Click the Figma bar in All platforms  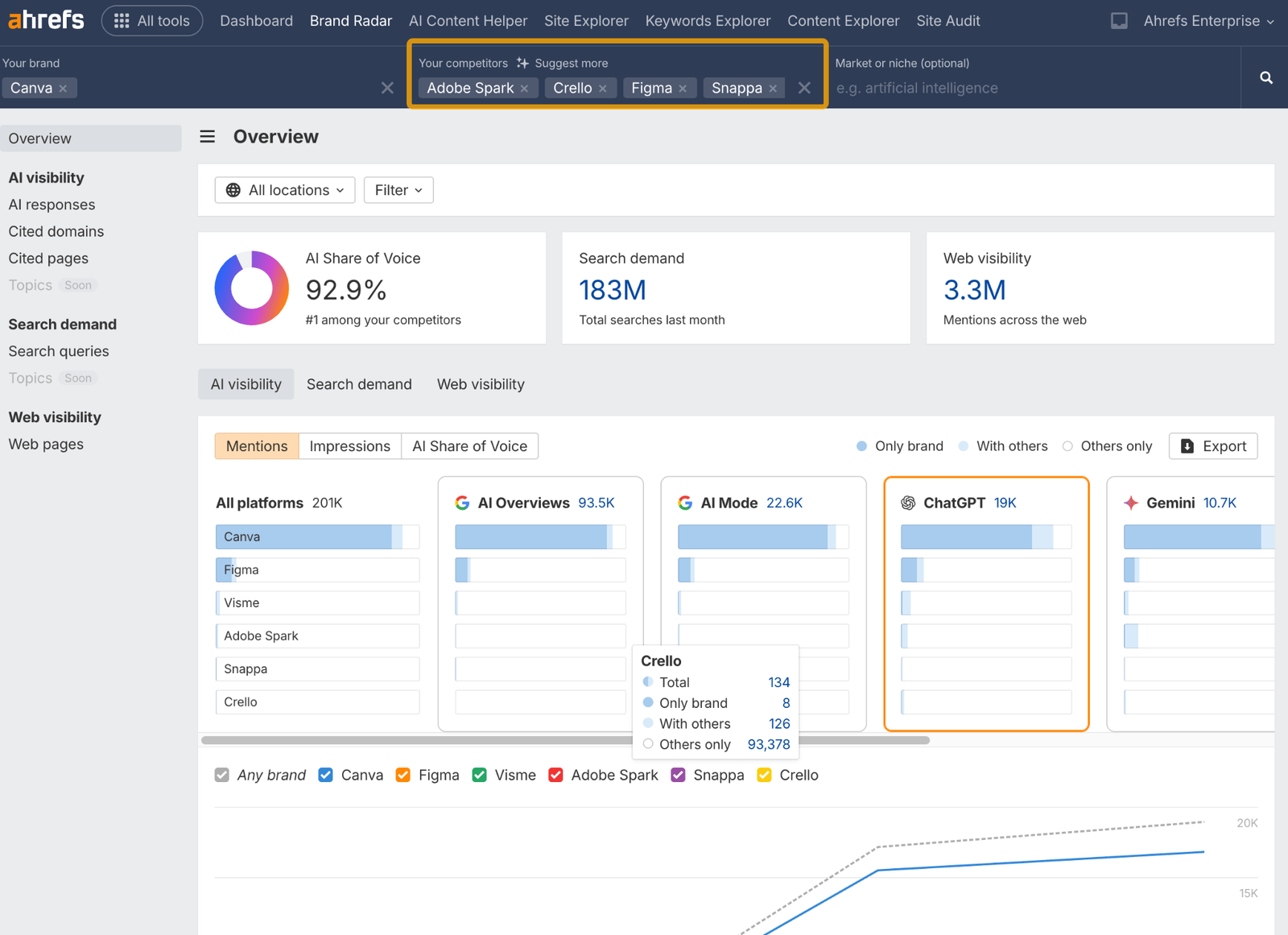(317, 569)
